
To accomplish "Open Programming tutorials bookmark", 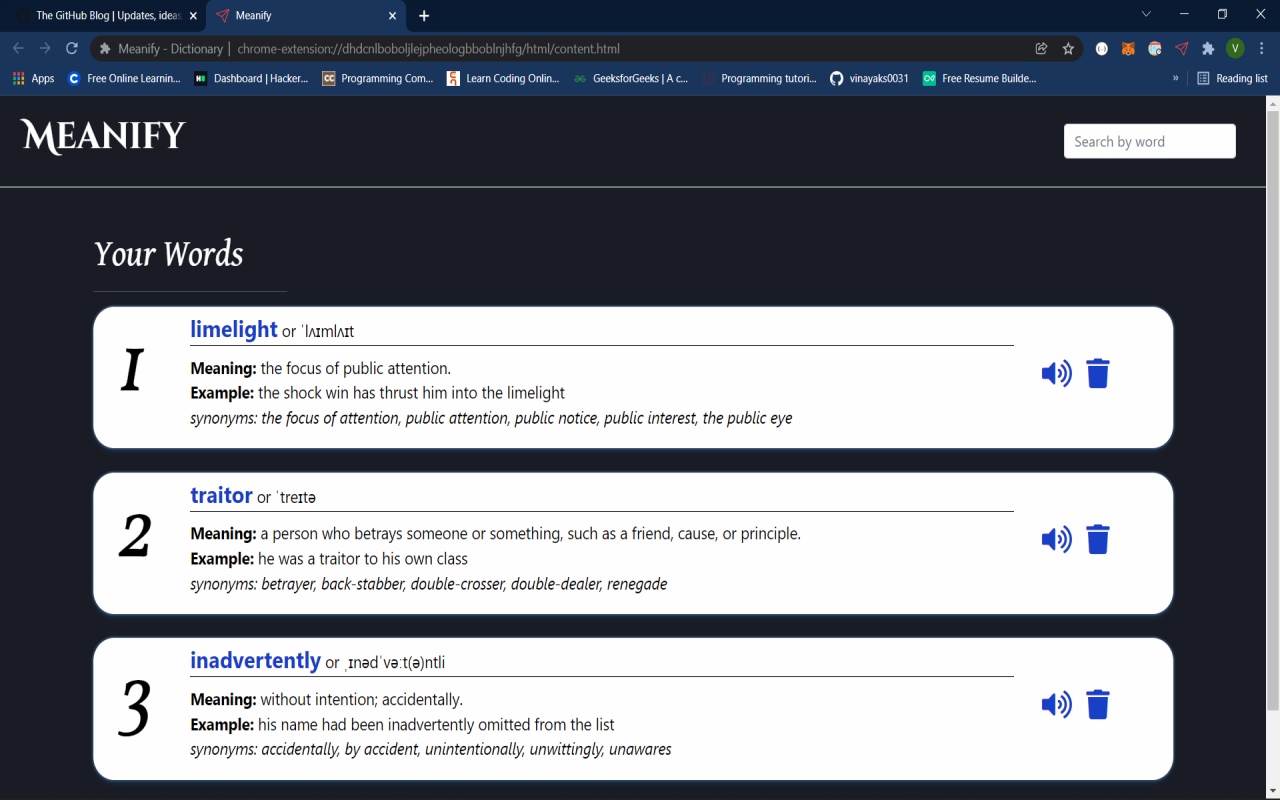I will click(x=760, y=78).
